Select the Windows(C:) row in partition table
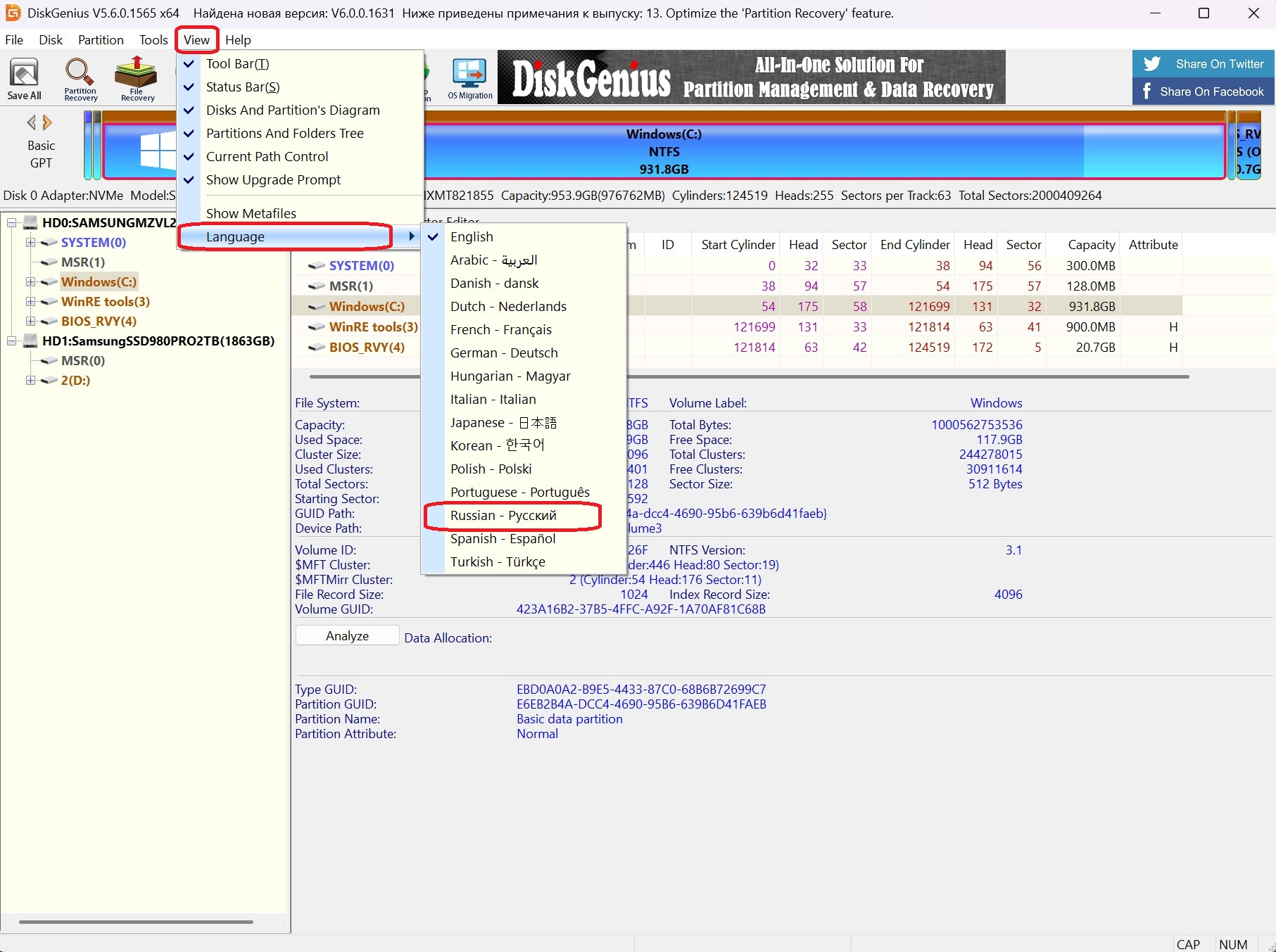Image resolution: width=1276 pixels, height=952 pixels. coord(737,307)
